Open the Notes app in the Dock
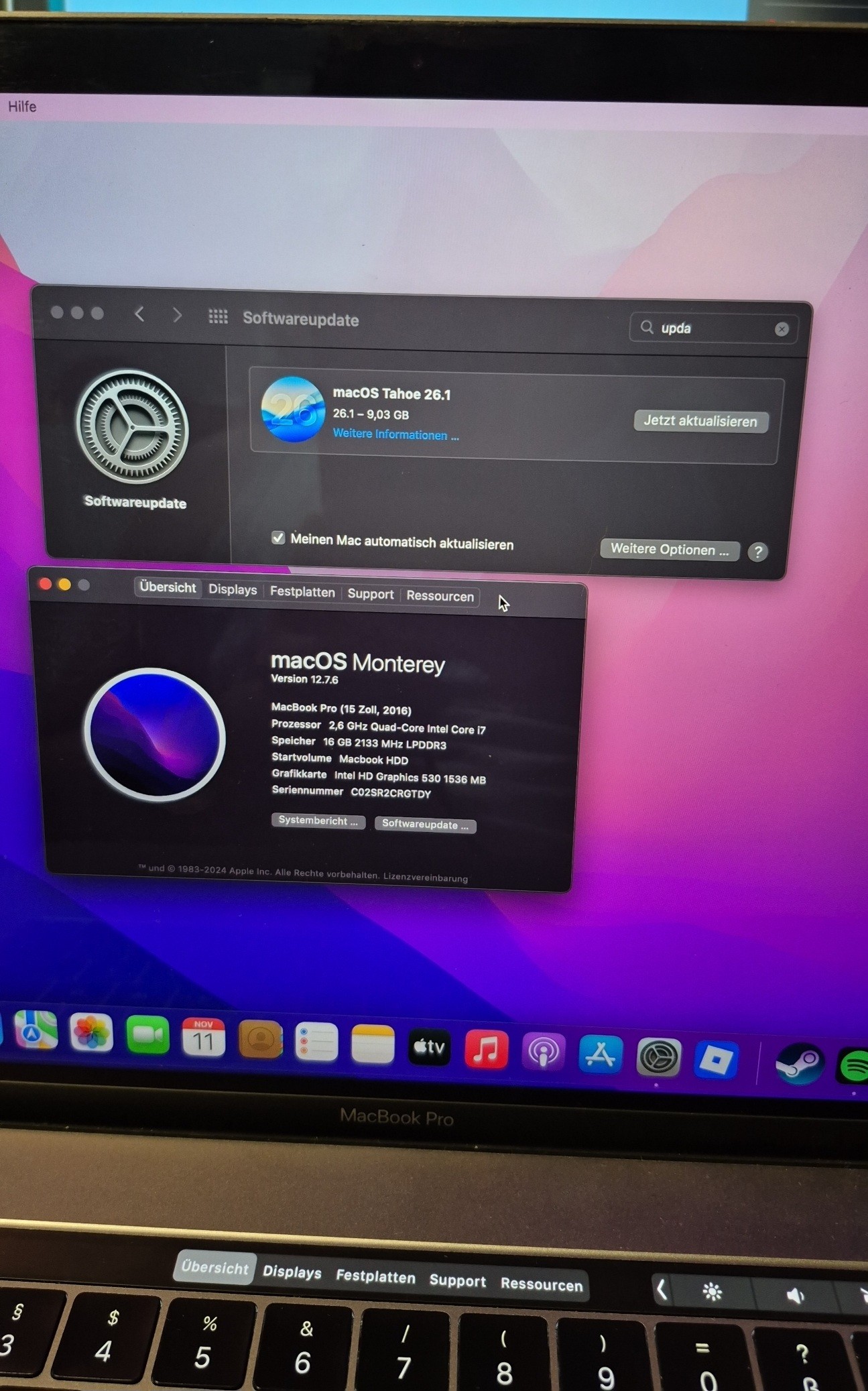 click(x=373, y=1046)
